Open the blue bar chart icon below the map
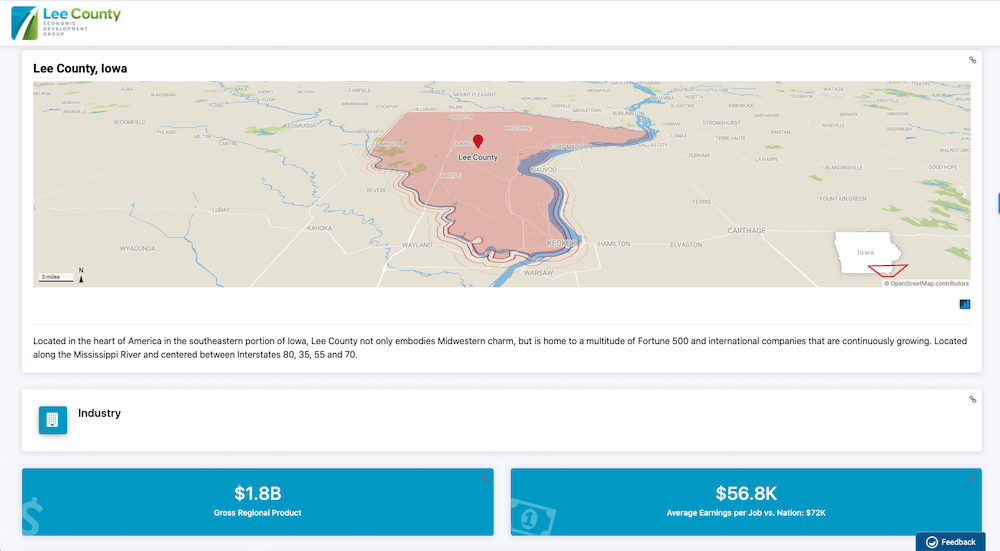 (965, 304)
